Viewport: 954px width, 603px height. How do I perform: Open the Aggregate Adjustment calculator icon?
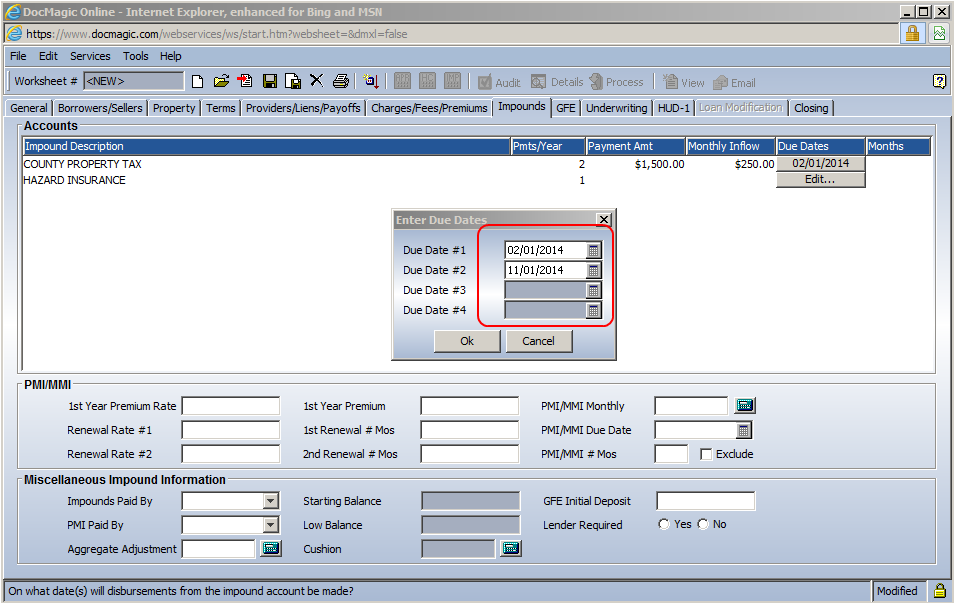tap(271, 548)
